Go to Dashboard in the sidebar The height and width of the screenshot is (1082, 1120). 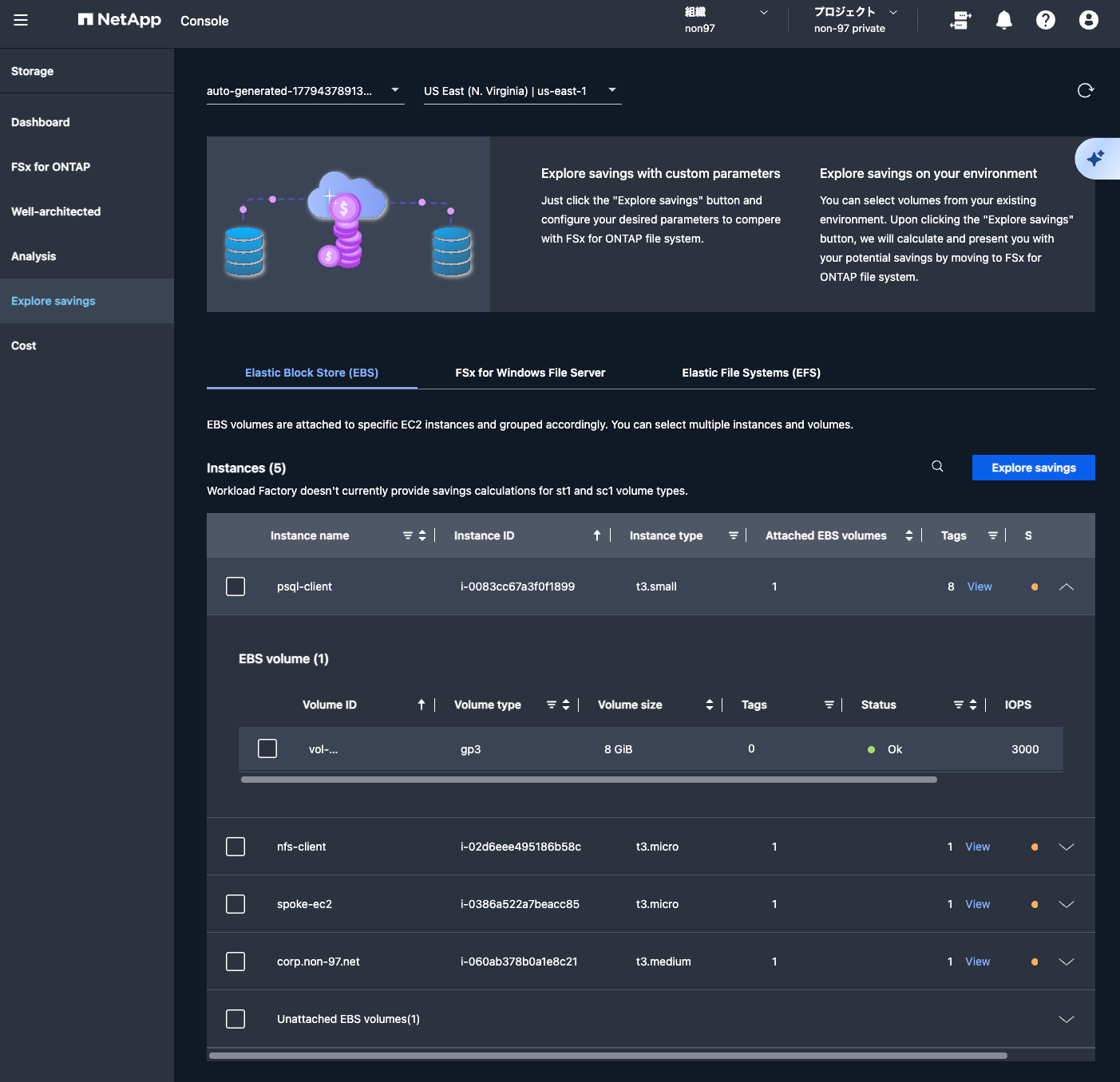click(87, 122)
